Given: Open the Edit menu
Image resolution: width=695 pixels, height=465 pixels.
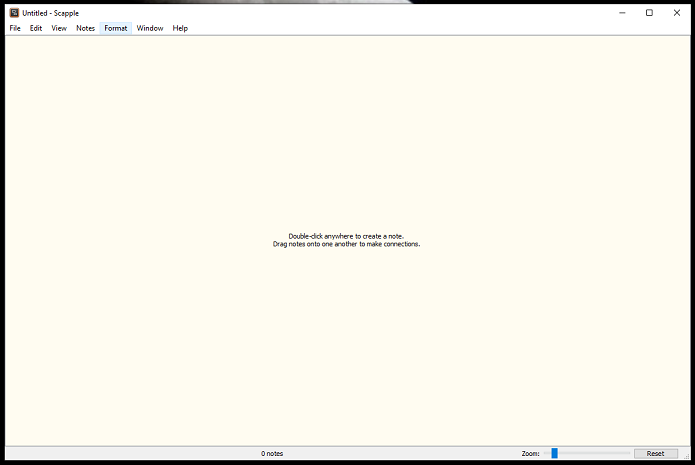Looking at the screenshot, I should [x=36, y=28].
